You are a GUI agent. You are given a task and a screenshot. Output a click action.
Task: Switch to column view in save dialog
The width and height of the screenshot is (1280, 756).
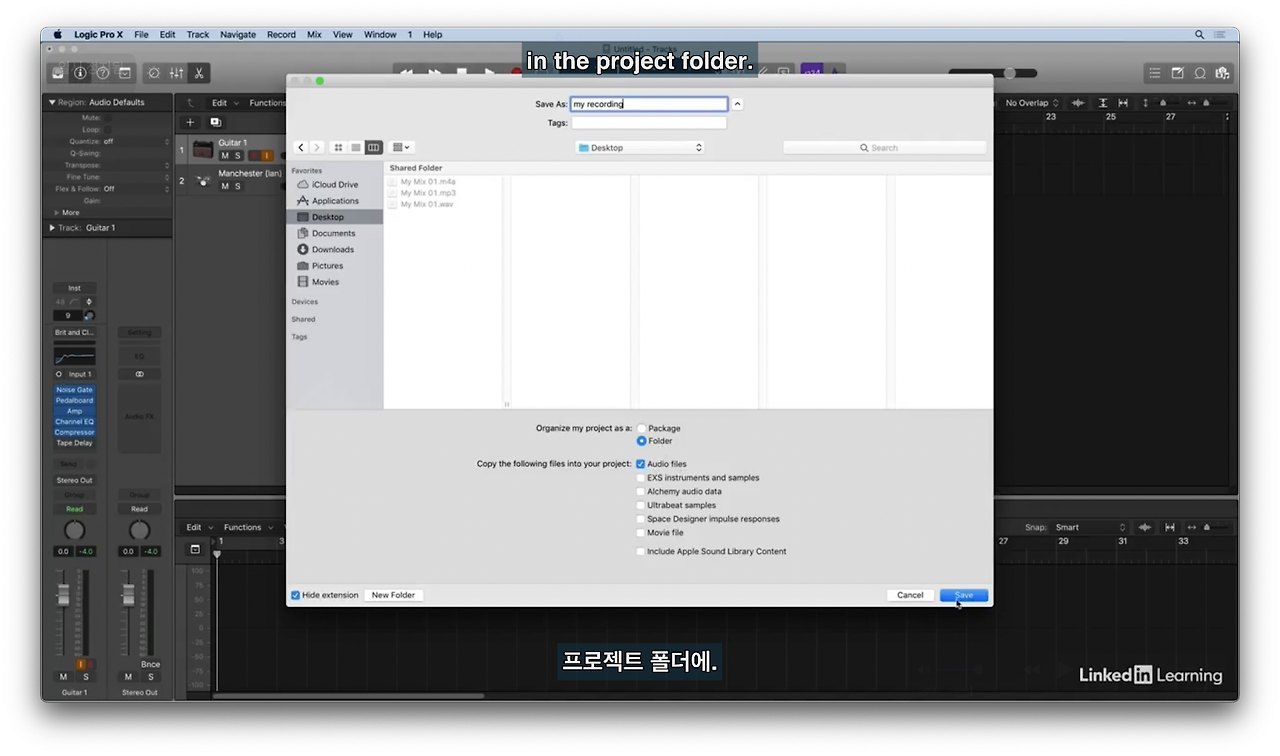click(373, 147)
